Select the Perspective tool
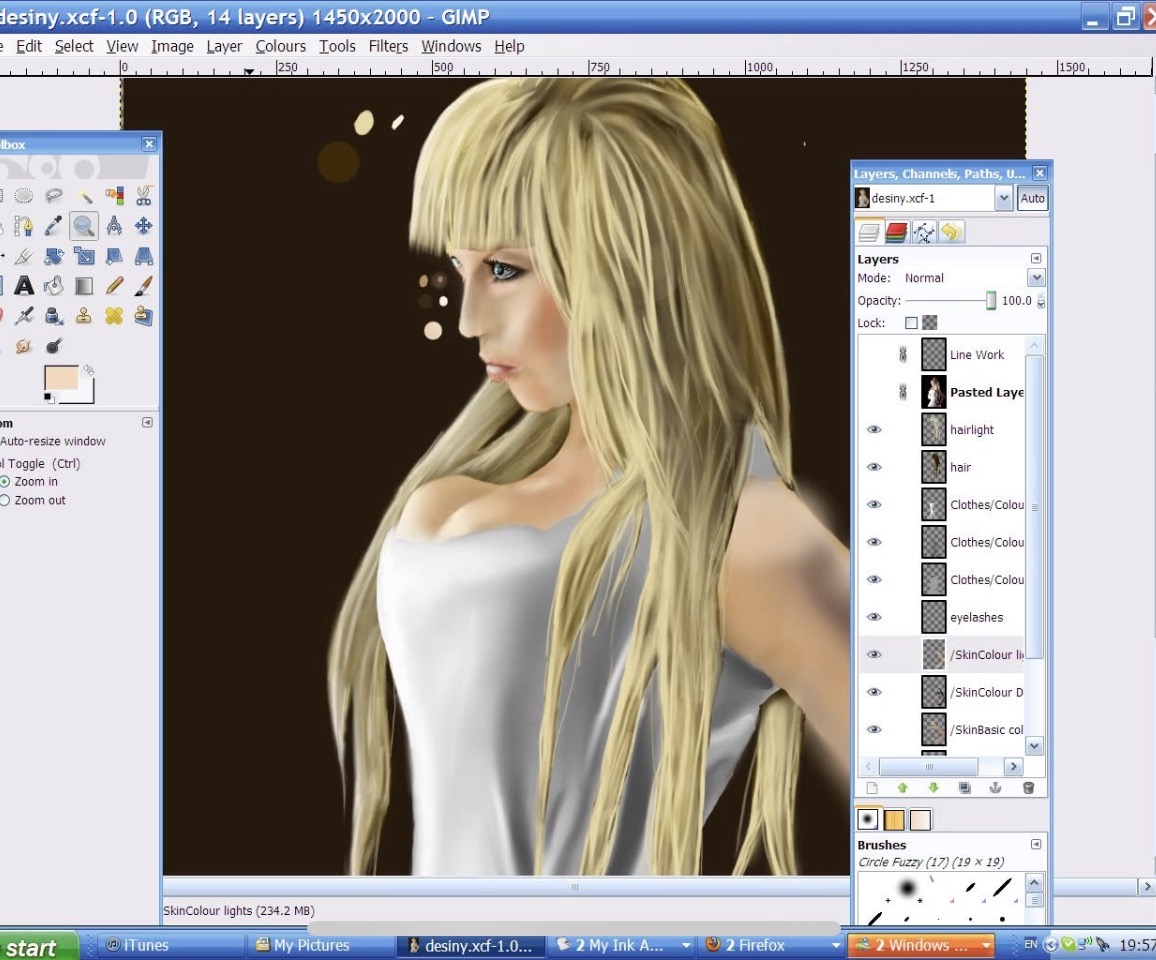Viewport: 1156px width, 960px height. (144, 256)
